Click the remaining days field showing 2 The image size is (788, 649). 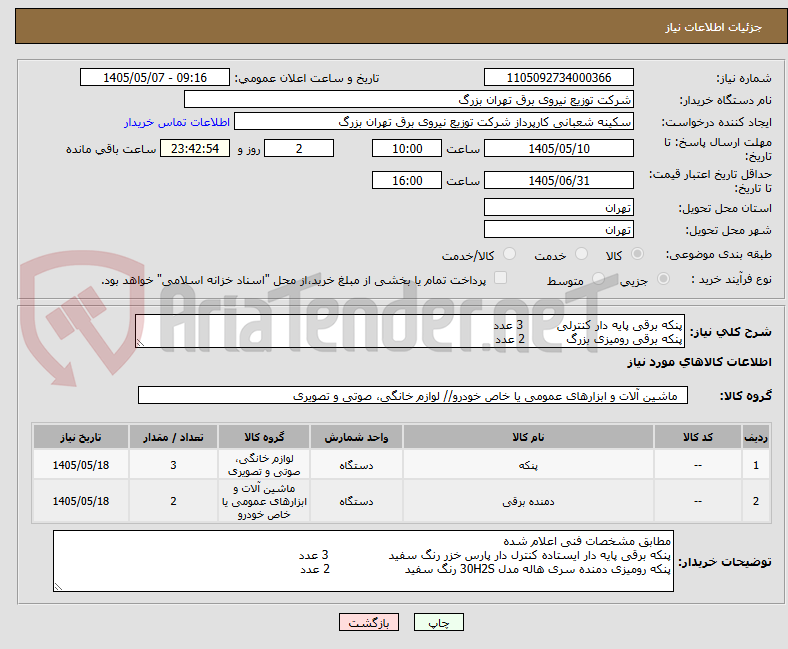(299, 148)
